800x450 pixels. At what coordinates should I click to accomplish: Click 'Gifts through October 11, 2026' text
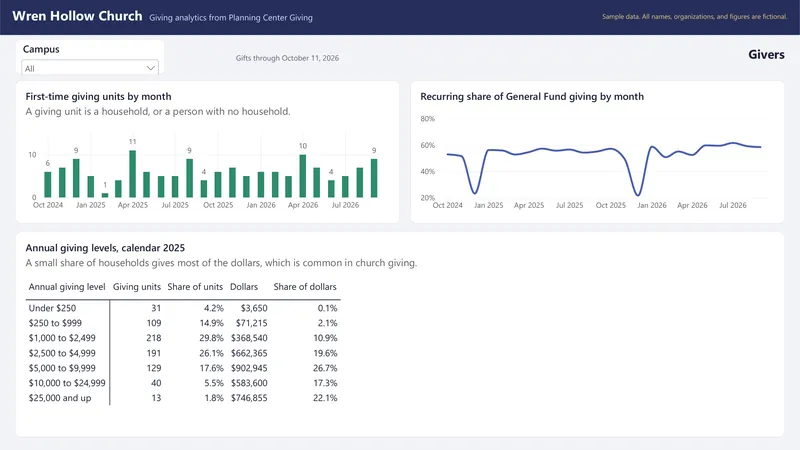pyautogui.click(x=287, y=58)
